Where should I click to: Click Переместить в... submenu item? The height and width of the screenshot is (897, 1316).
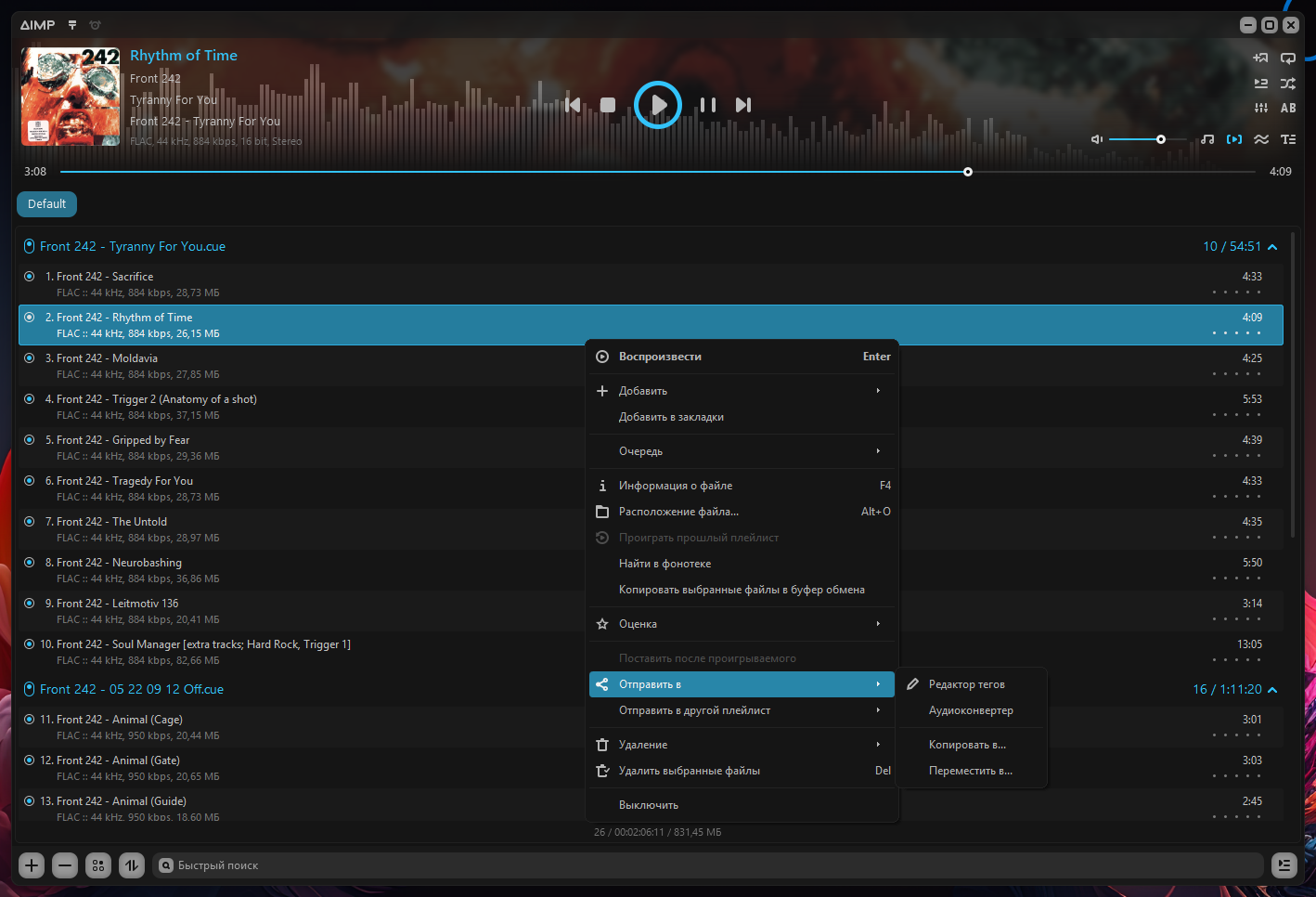tap(973, 771)
